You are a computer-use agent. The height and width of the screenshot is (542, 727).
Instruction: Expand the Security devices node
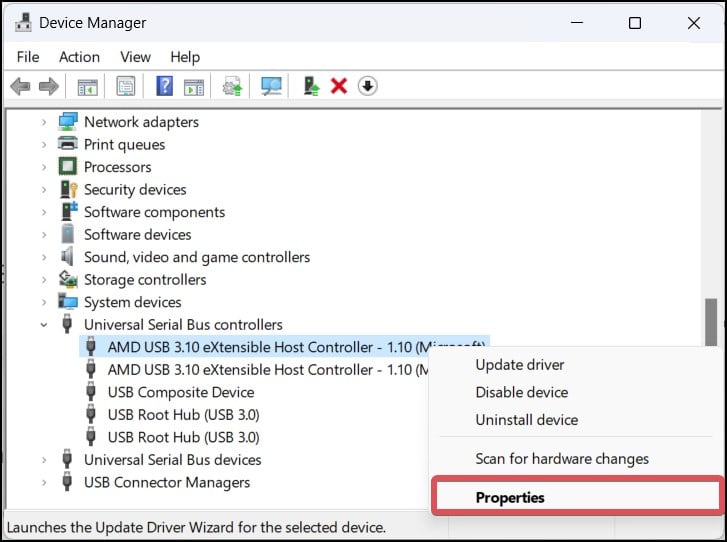pyautogui.click(x=44, y=189)
